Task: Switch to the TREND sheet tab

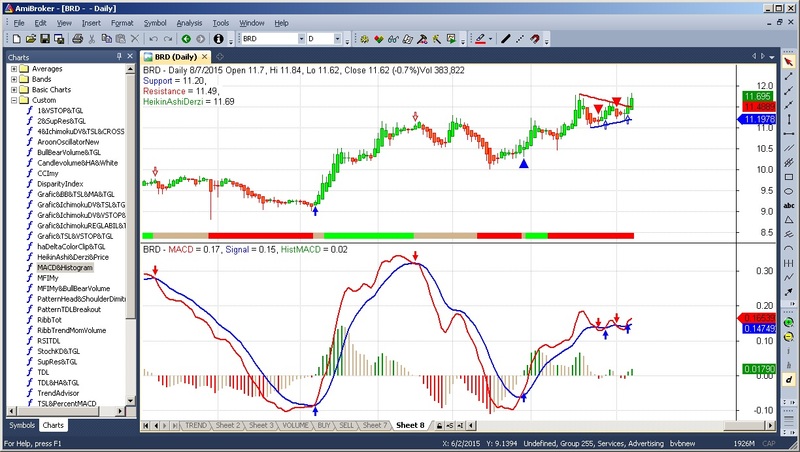Action: tap(196, 425)
